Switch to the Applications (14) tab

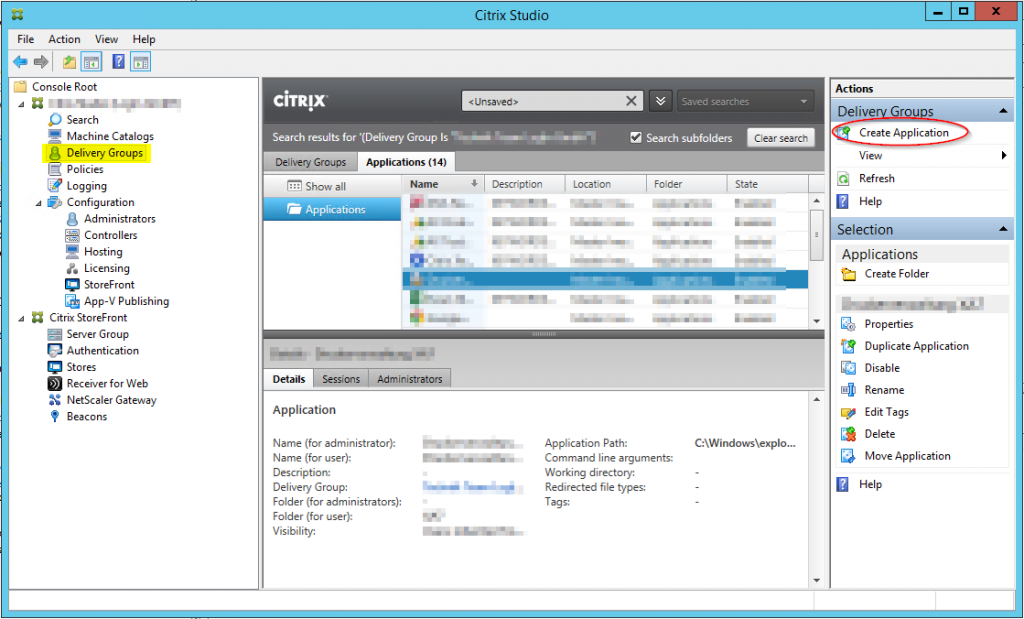[x=406, y=162]
